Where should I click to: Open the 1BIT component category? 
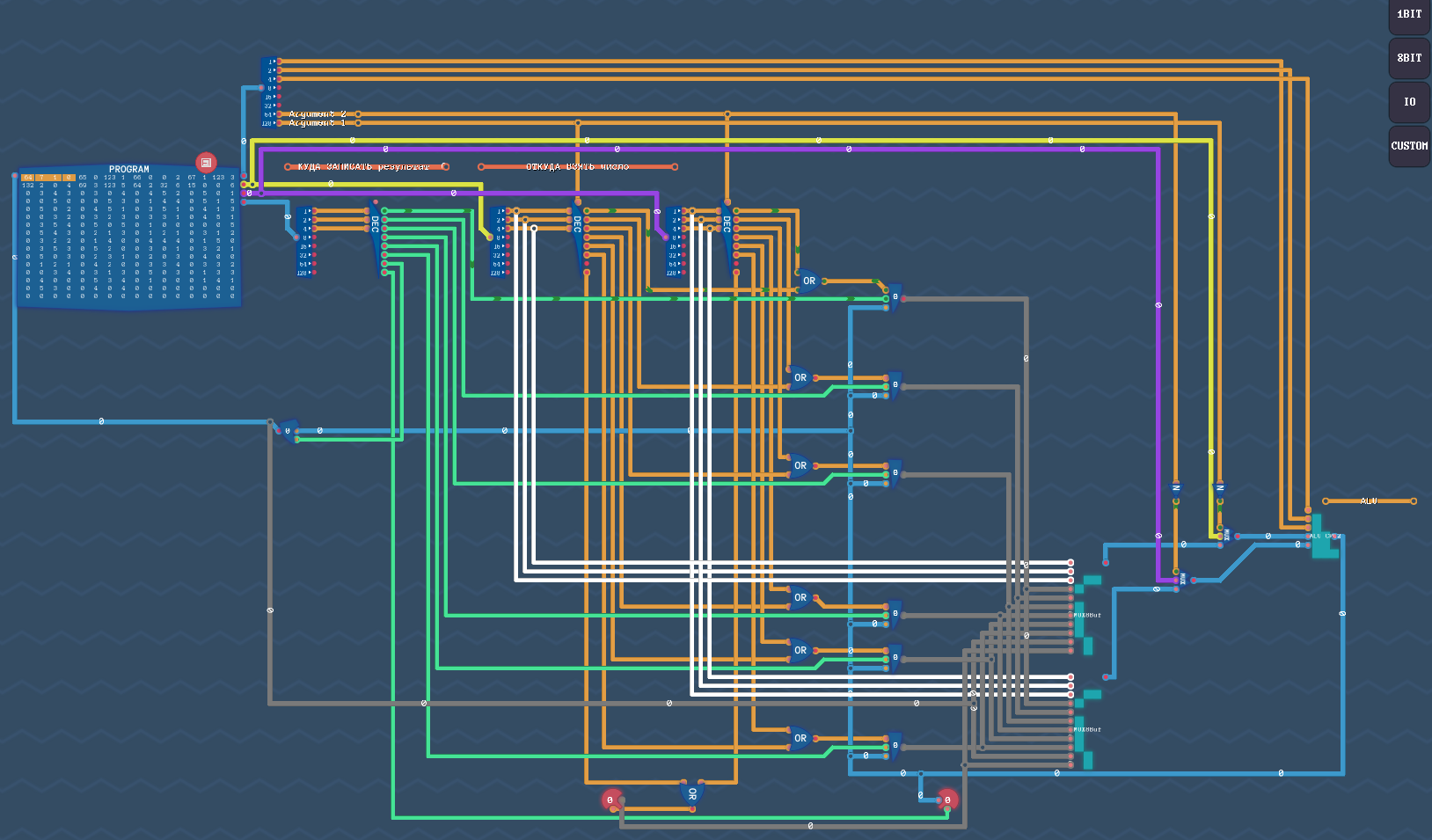1409,15
